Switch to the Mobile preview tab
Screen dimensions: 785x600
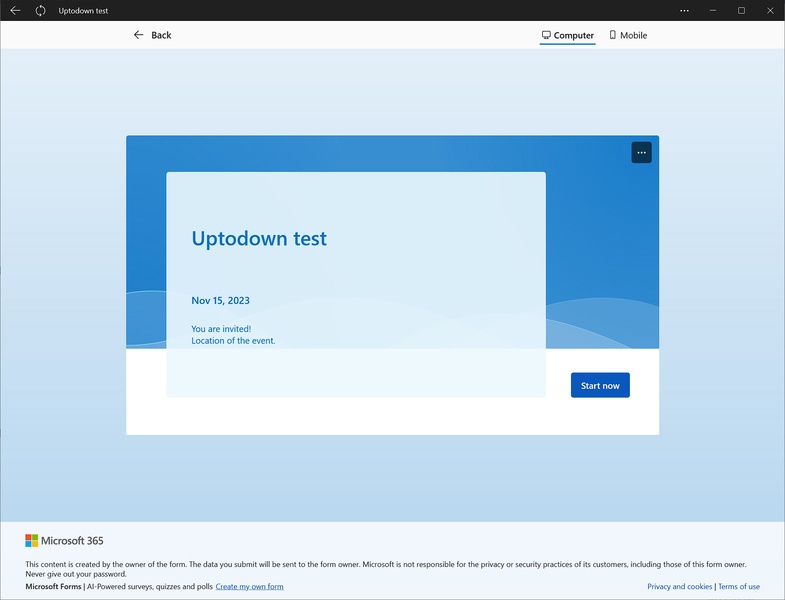[x=628, y=35]
